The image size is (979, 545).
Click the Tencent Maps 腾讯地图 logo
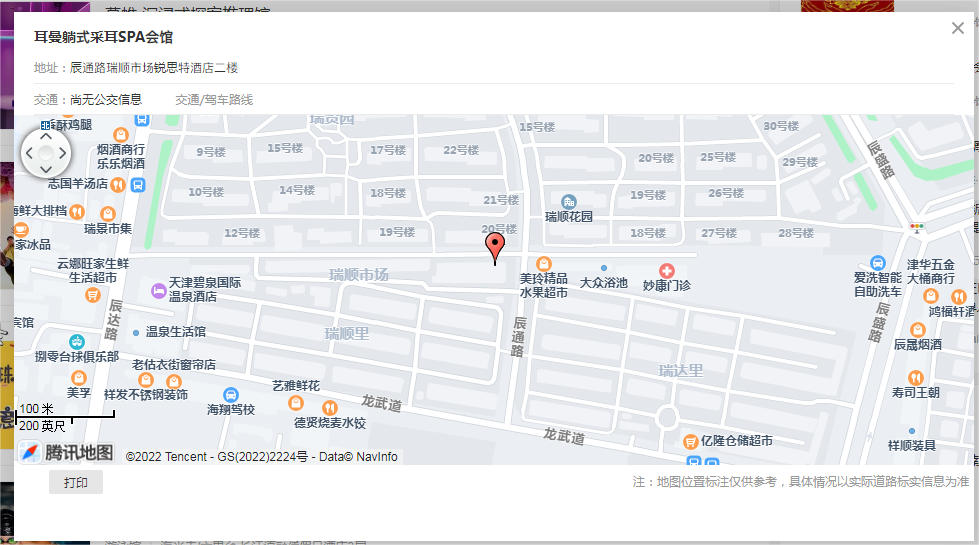[66, 452]
